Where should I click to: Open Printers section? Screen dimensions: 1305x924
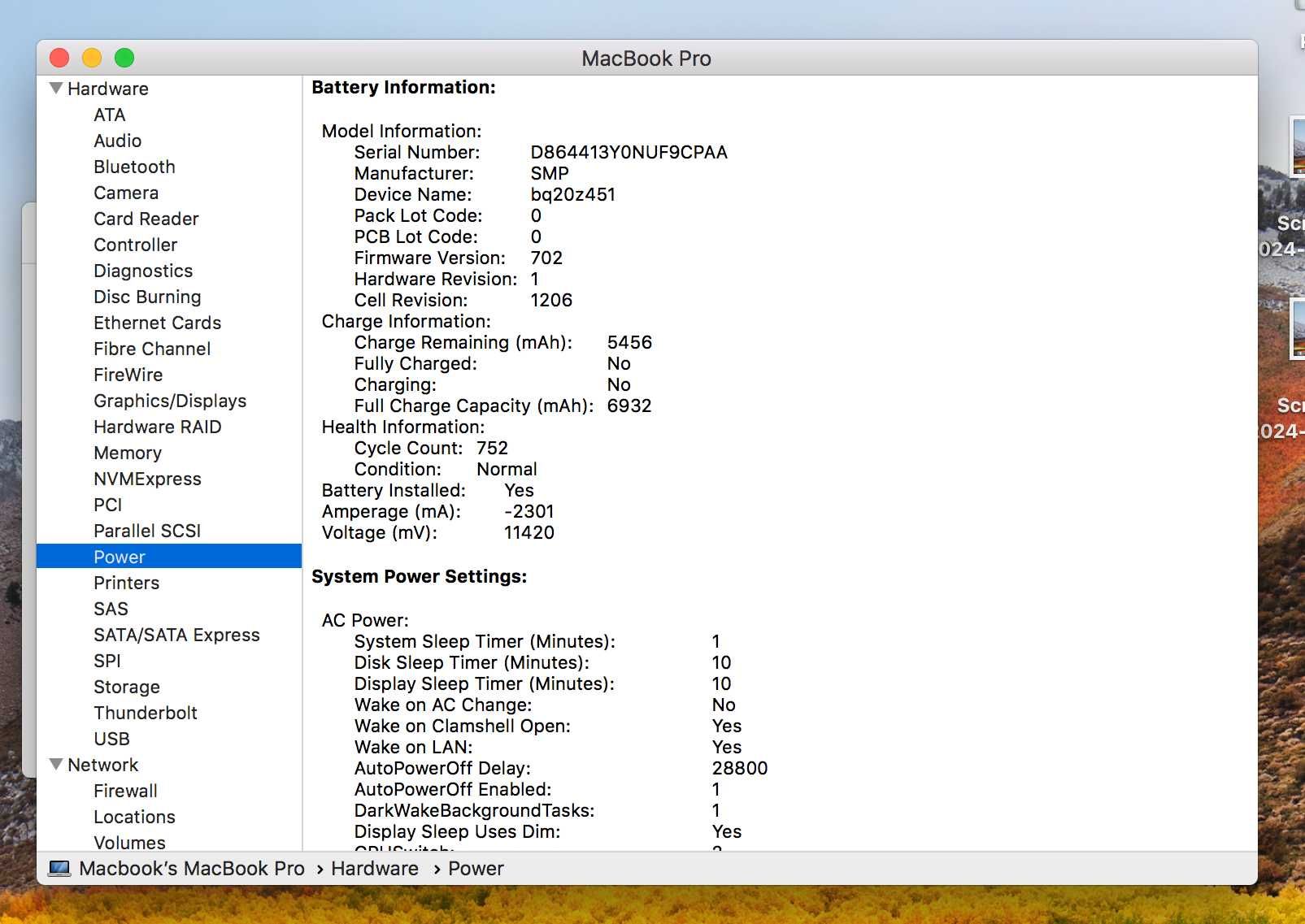tap(126, 583)
